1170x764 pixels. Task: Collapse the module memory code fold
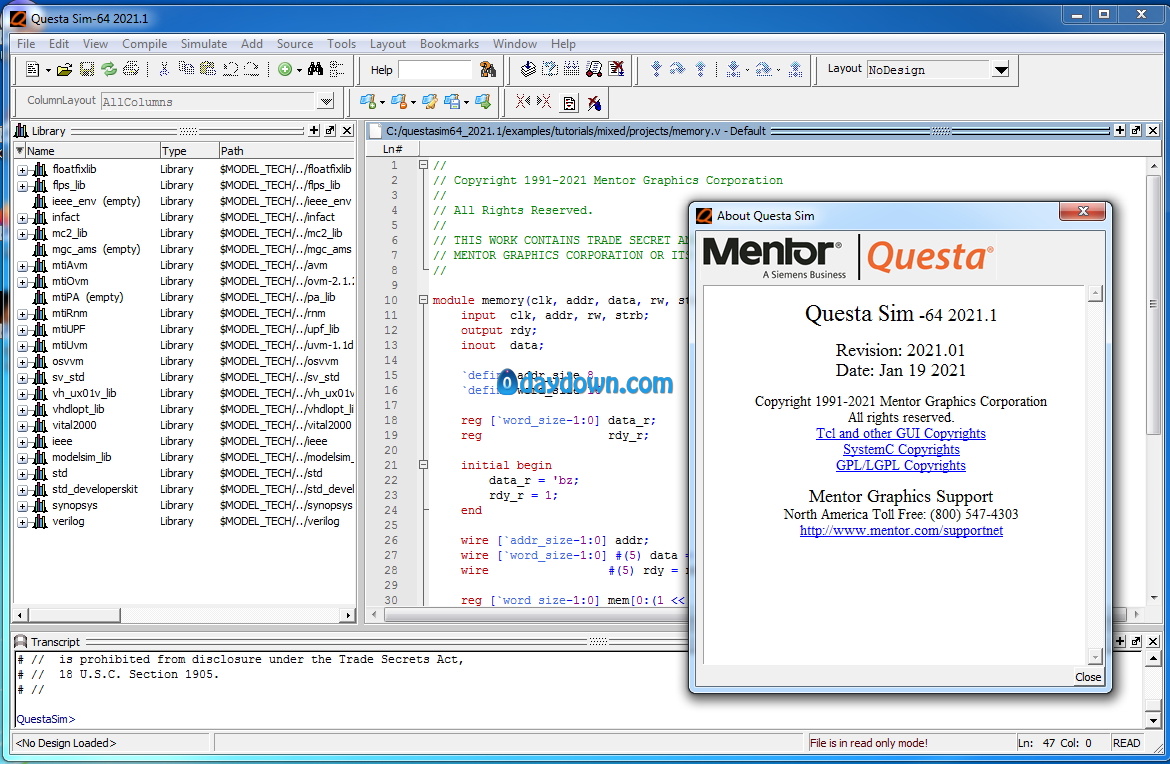pyautogui.click(x=423, y=300)
